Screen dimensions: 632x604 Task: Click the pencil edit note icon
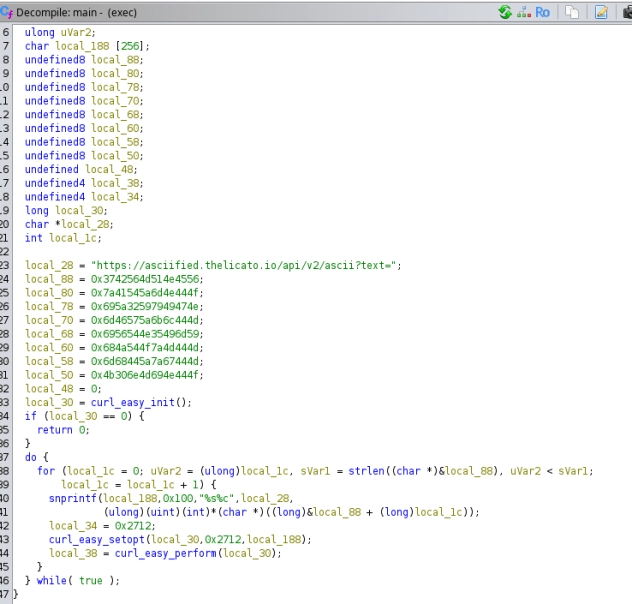[x=601, y=12]
